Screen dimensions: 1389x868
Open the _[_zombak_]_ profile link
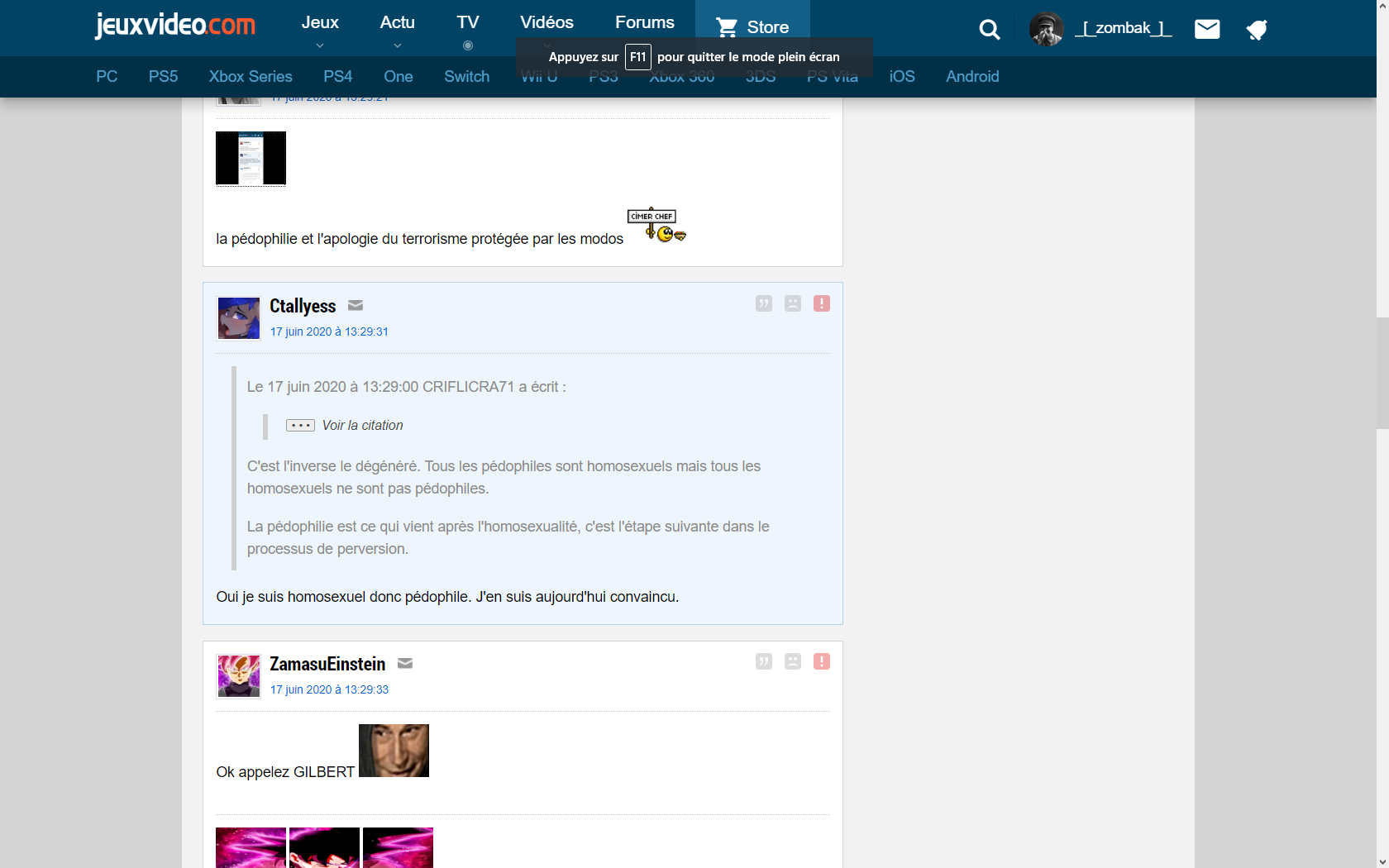pos(1124,28)
